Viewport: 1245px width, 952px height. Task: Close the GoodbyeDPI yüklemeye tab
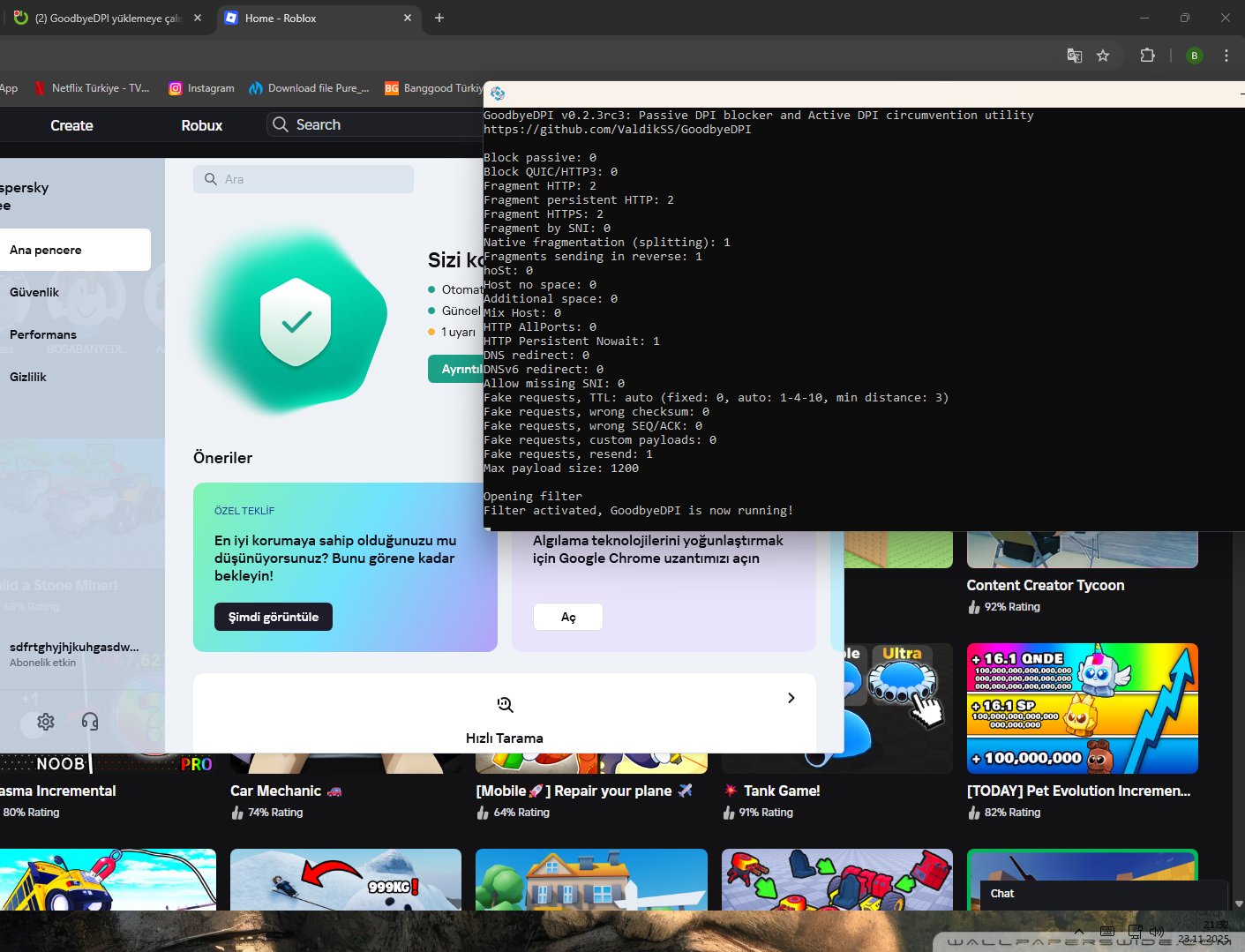click(x=198, y=18)
